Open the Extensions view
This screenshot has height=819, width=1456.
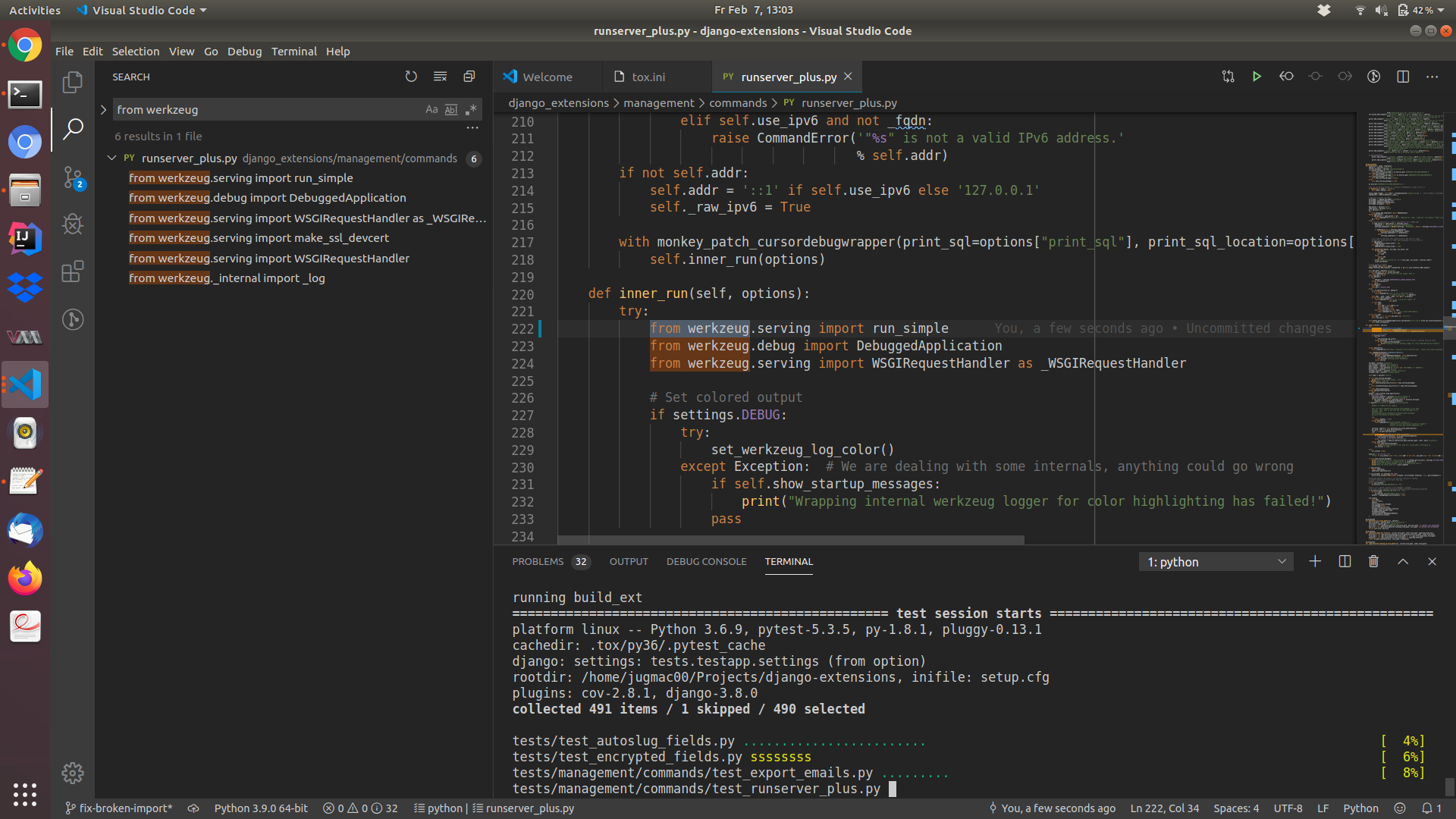pyautogui.click(x=73, y=271)
